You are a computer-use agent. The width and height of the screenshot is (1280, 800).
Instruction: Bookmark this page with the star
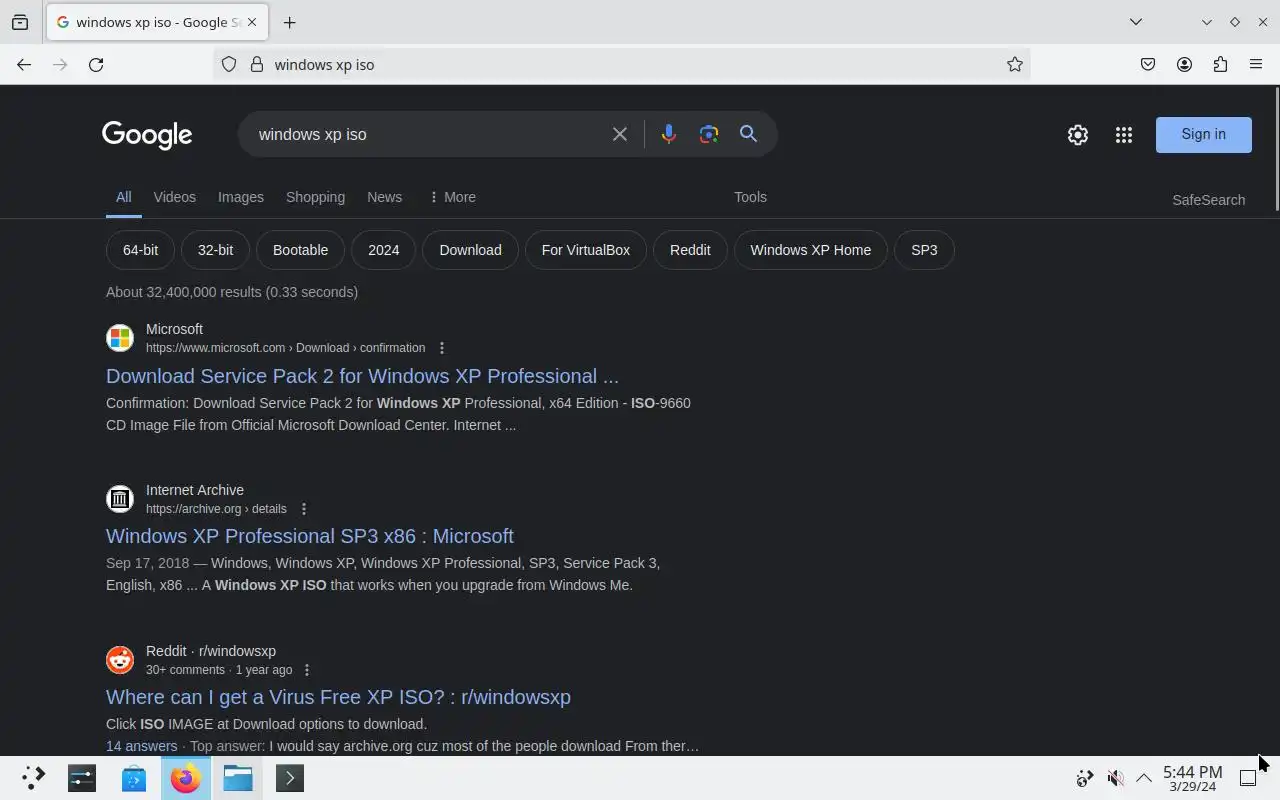point(1015,64)
